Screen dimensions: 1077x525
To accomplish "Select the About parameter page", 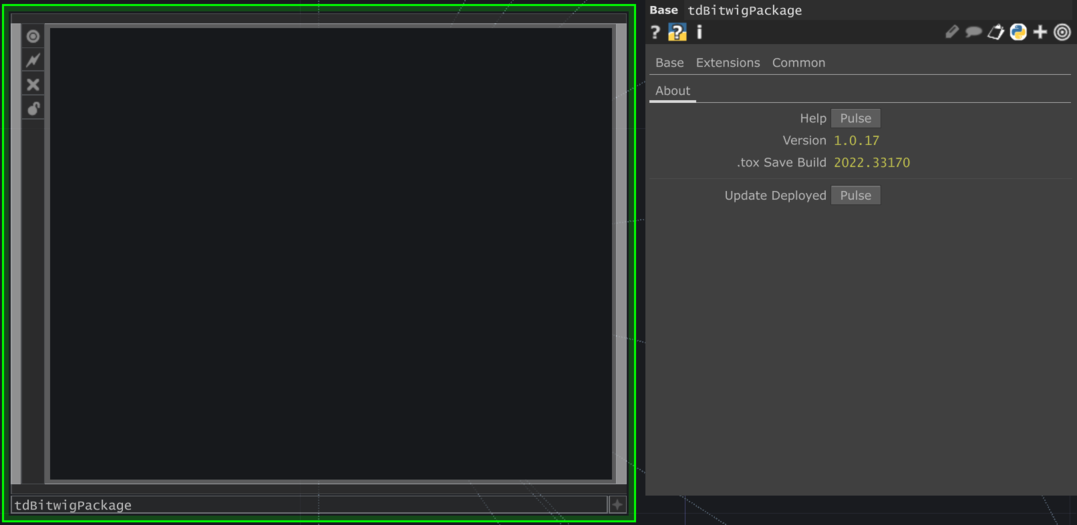I will pyautogui.click(x=672, y=90).
